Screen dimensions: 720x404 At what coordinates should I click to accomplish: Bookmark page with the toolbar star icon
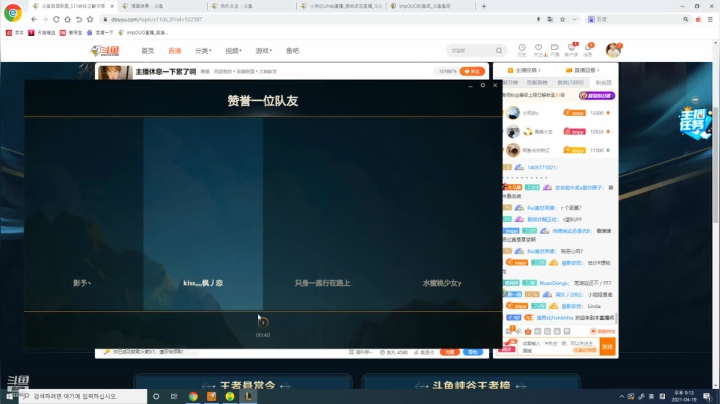point(90,19)
